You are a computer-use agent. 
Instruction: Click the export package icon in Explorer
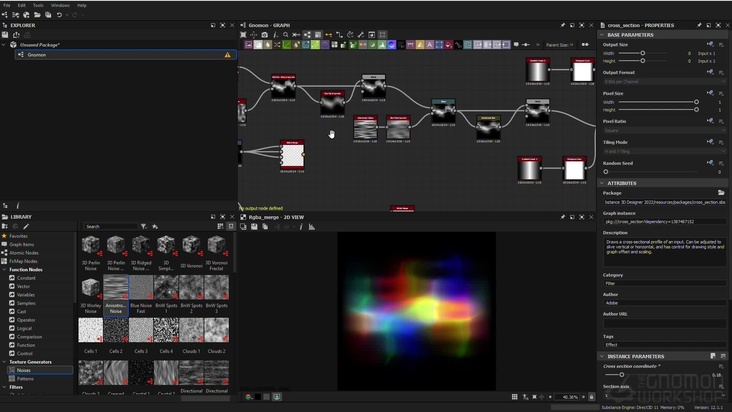[16, 35]
